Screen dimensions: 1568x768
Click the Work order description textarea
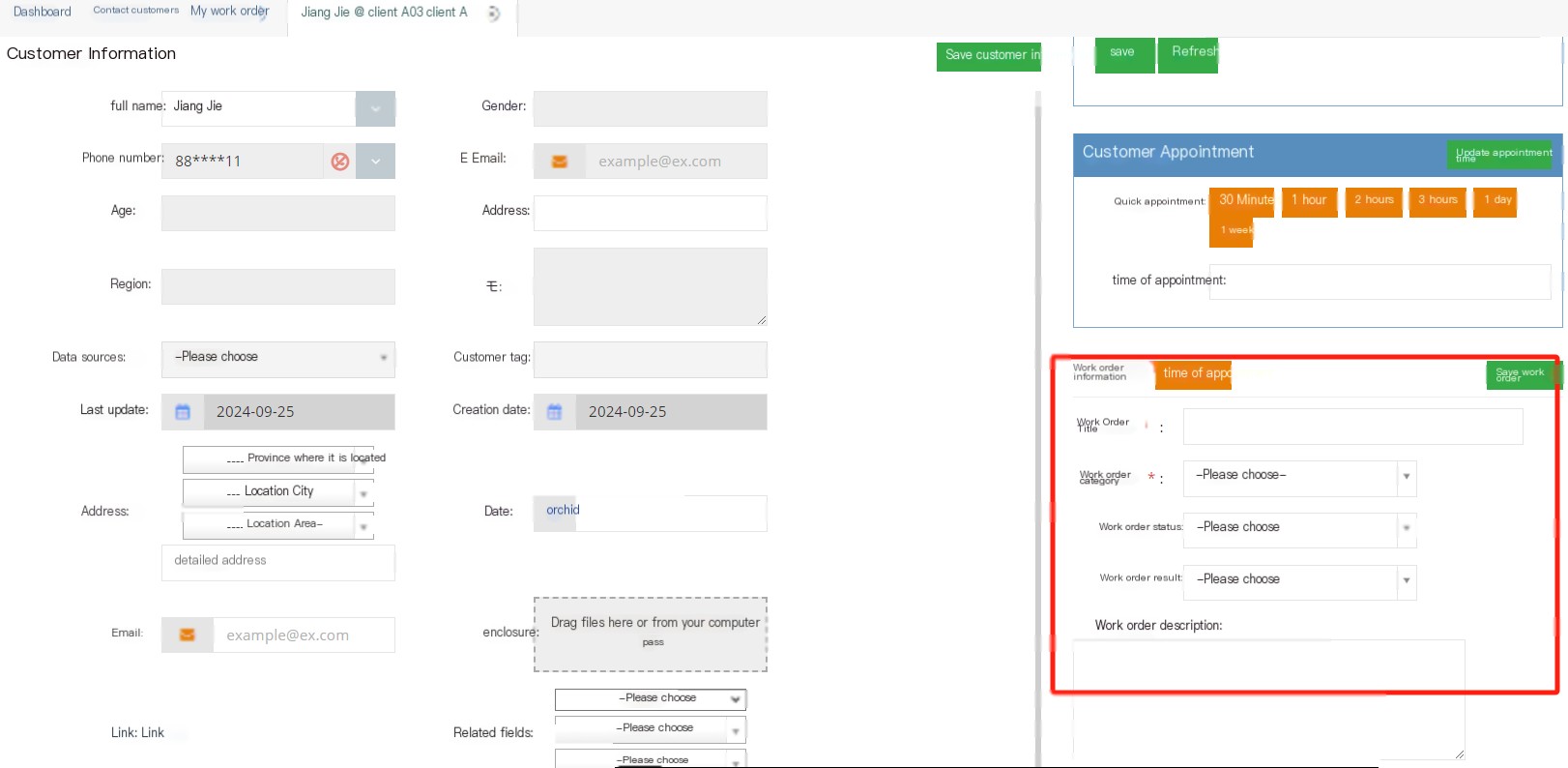(x=1268, y=699)
